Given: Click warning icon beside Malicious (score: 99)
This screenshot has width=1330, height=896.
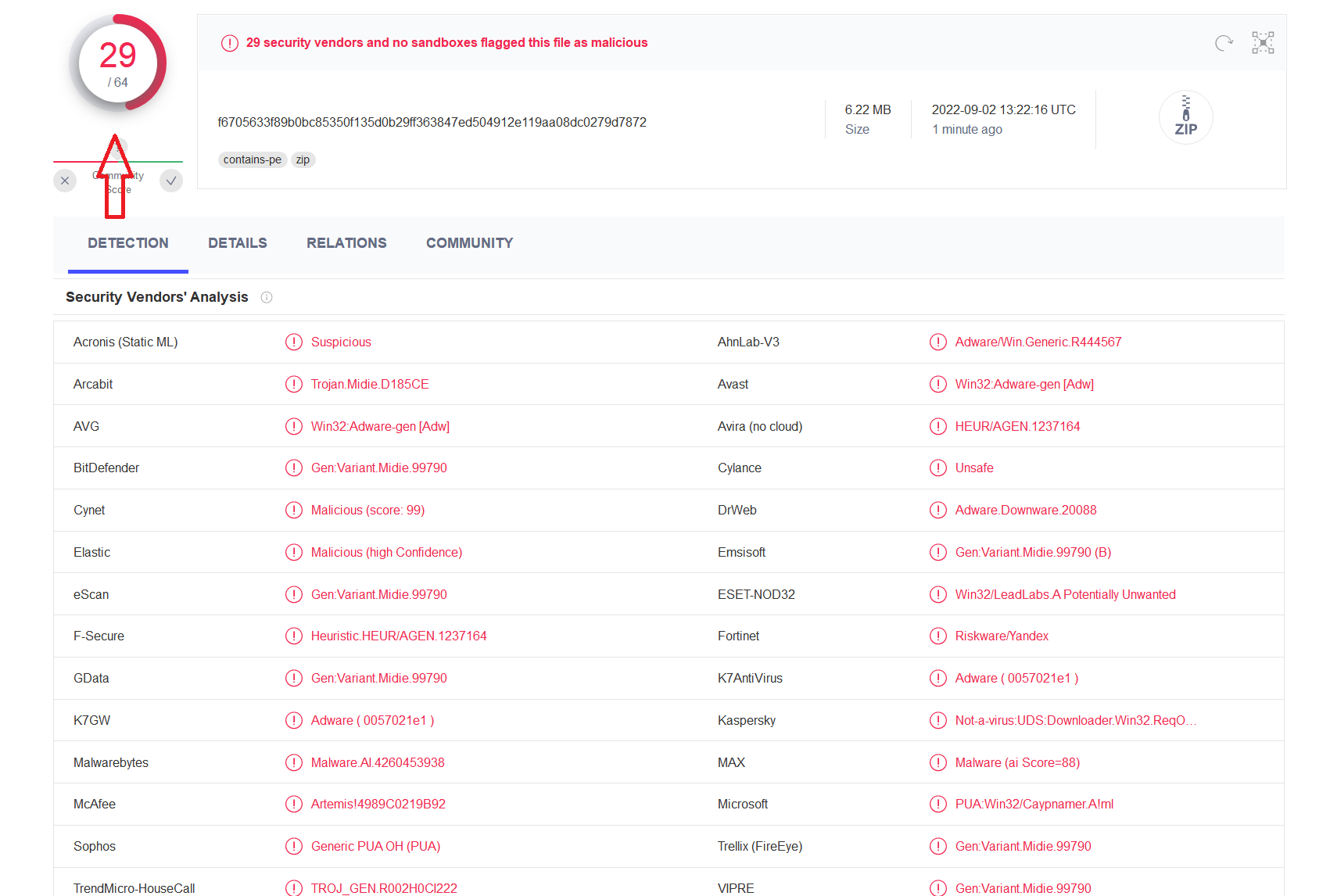Looking at the screenshot, I should 294,510.
